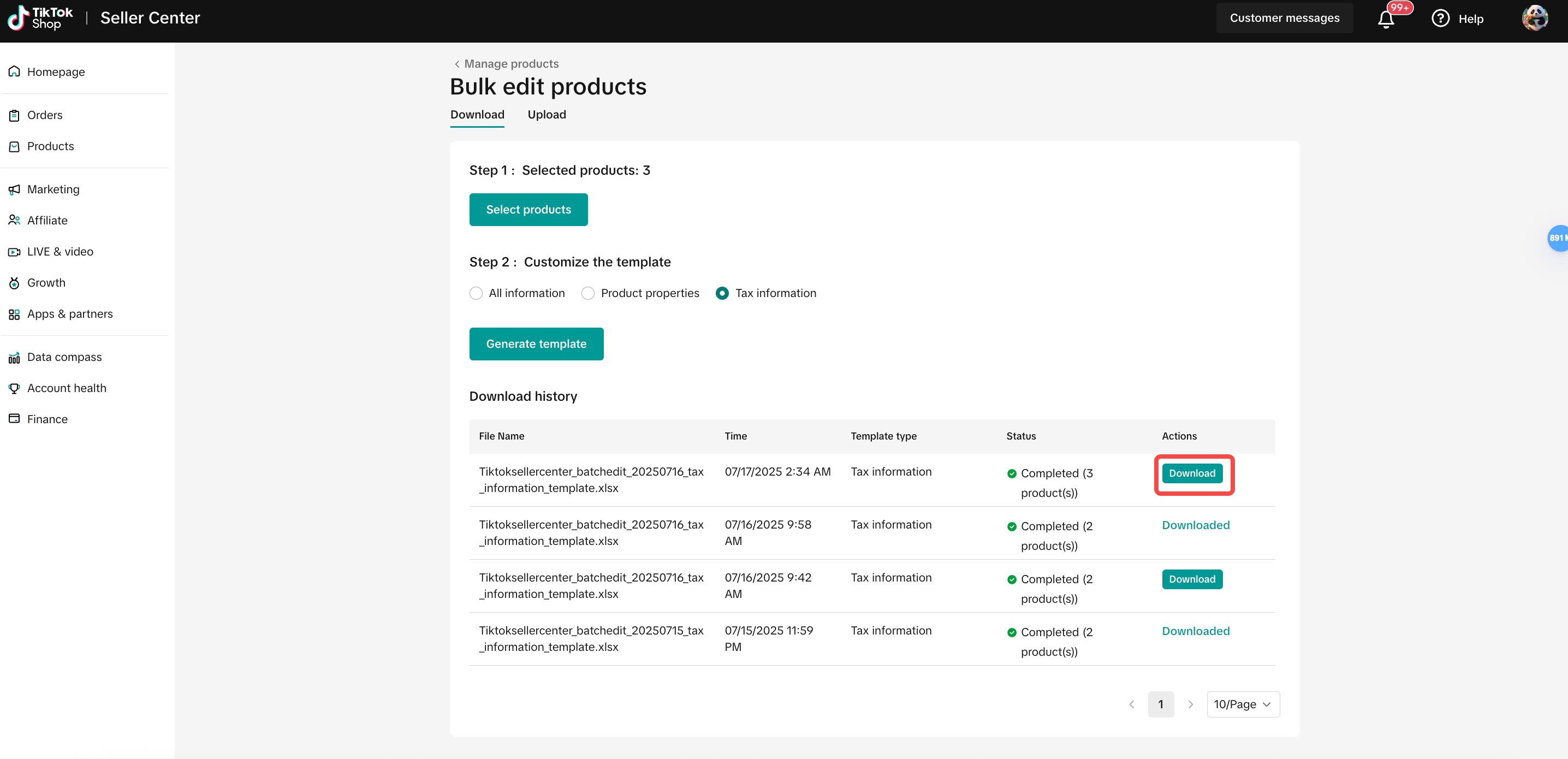
Task: Go back via Manage products chevron
Action: click(x=456, y=64)
